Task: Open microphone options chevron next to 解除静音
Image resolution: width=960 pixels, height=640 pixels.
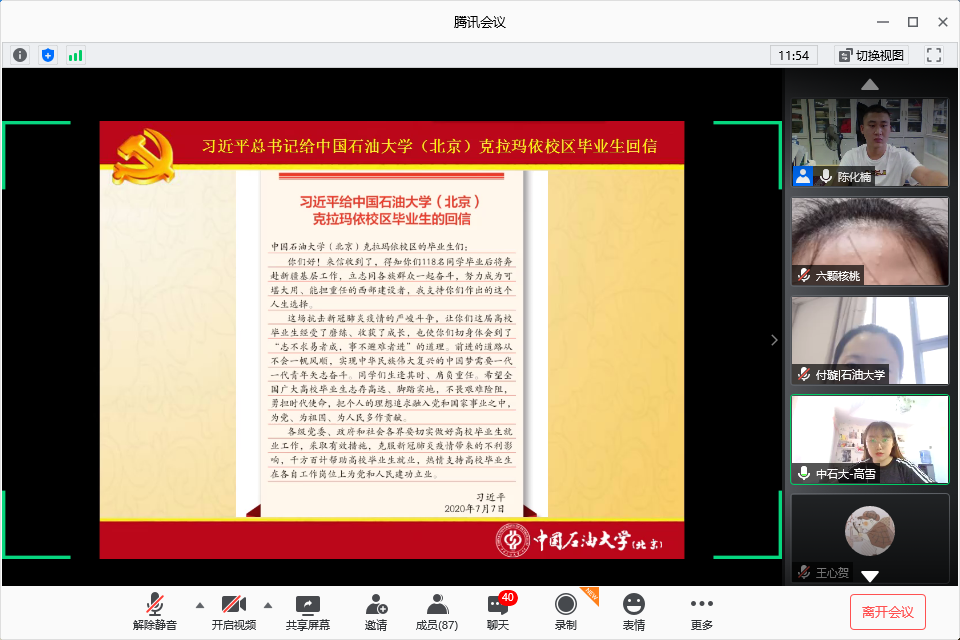Action: (199, 605)
